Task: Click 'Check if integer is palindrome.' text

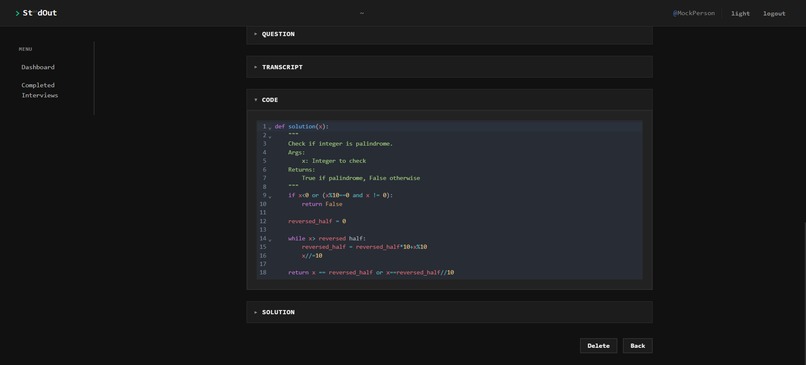Action: pyautogui.click(x=340, y=144)
